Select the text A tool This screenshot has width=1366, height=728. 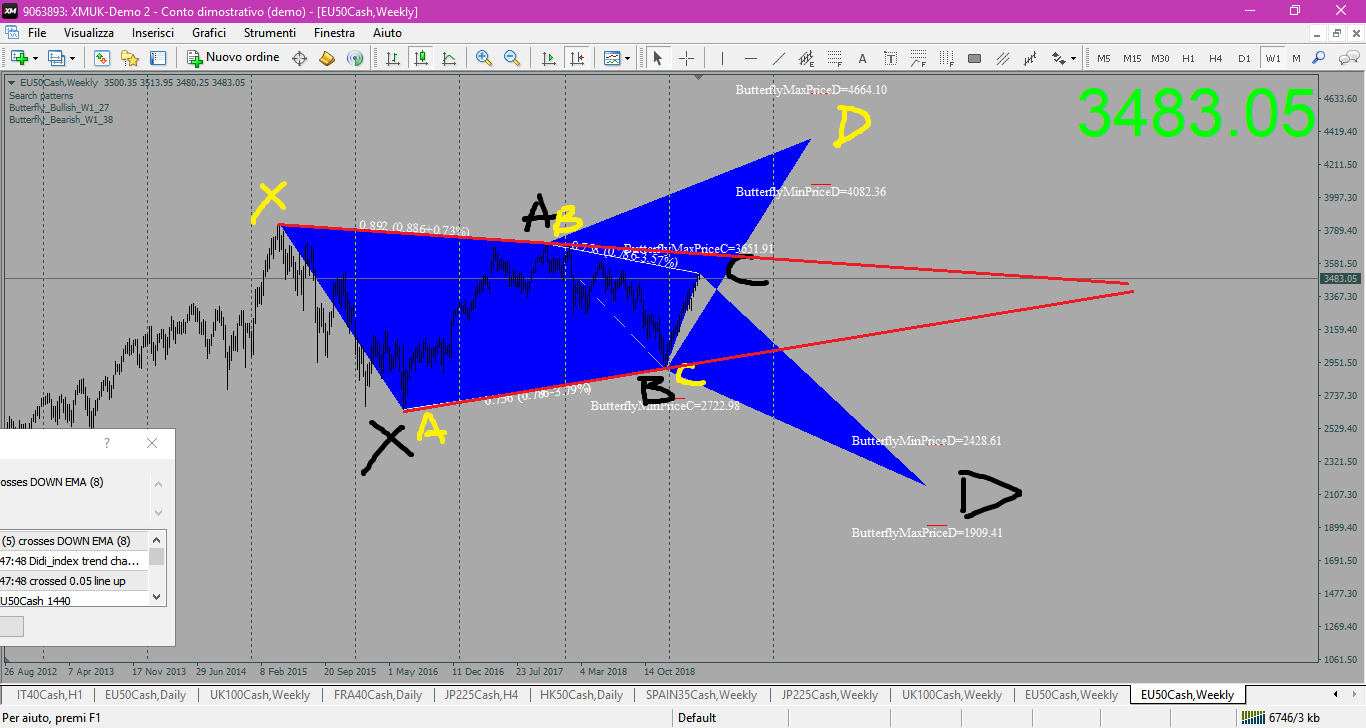tap(862, 58)
